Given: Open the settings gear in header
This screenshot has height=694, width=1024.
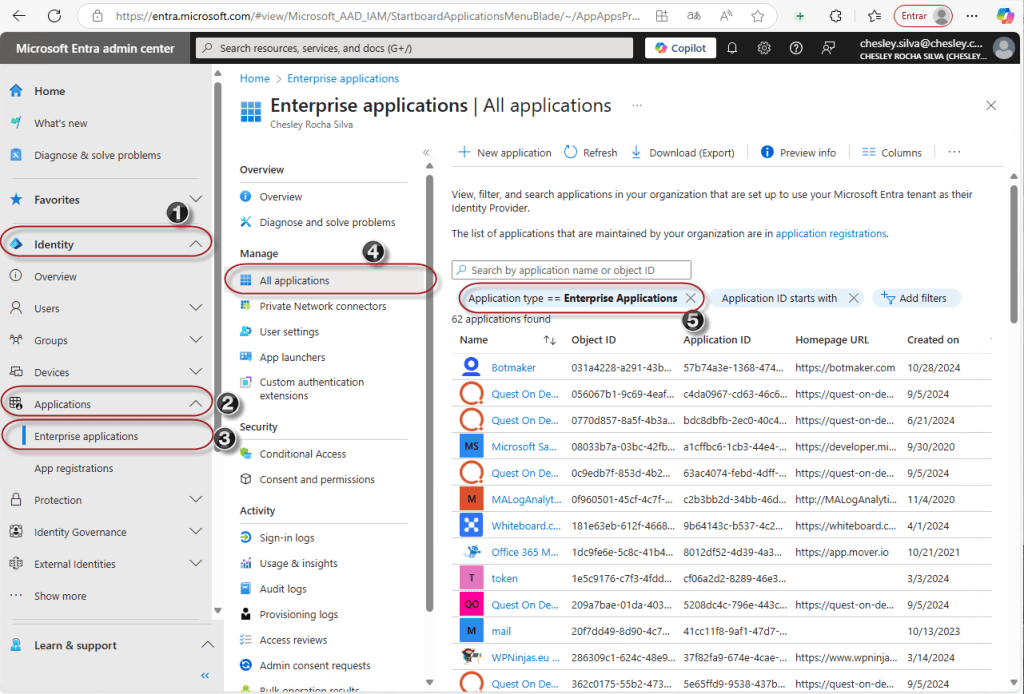Looking at the screenshot, I should (x=764, y=48).
